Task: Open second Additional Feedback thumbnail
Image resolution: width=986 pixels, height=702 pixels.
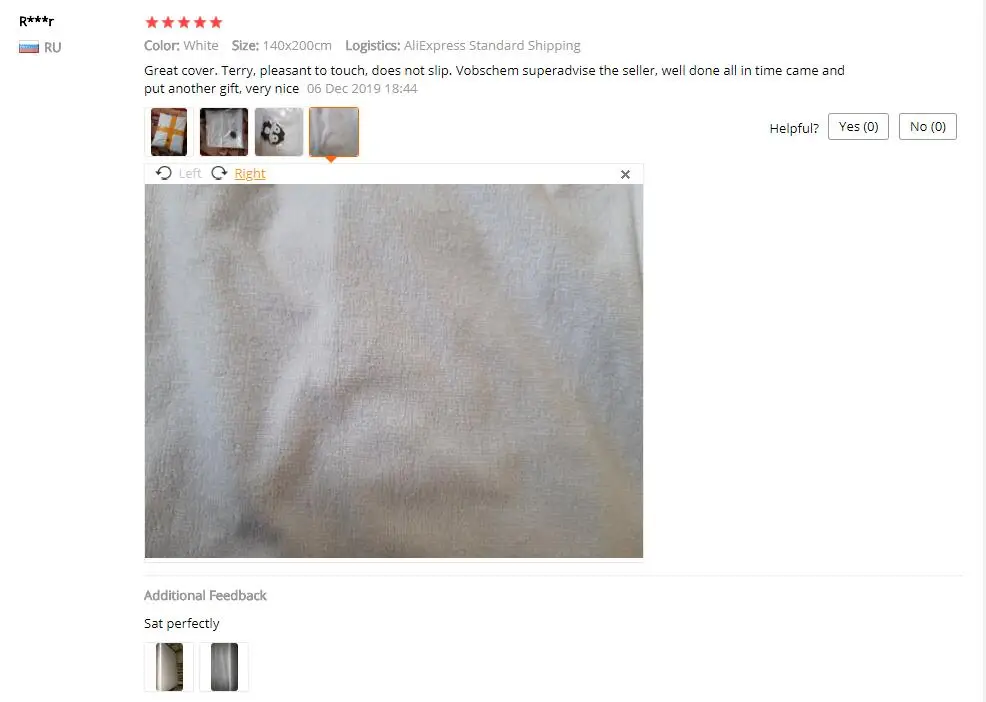Action: pyautogui.click(x=224, y=667)
